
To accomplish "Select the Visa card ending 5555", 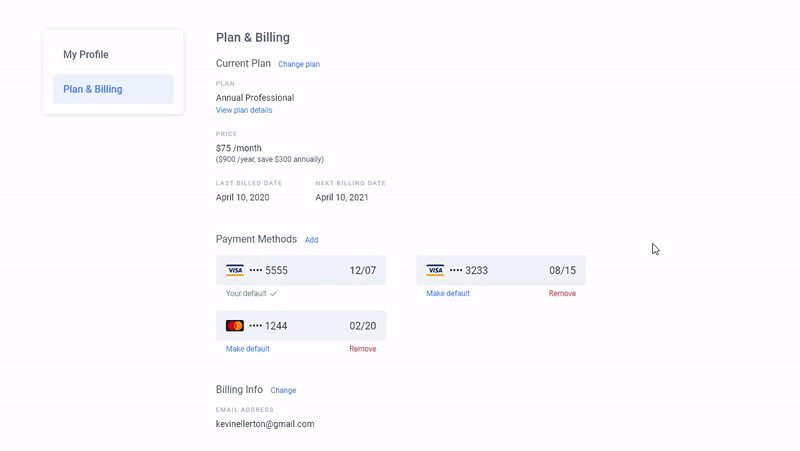I will pos(301,270).
